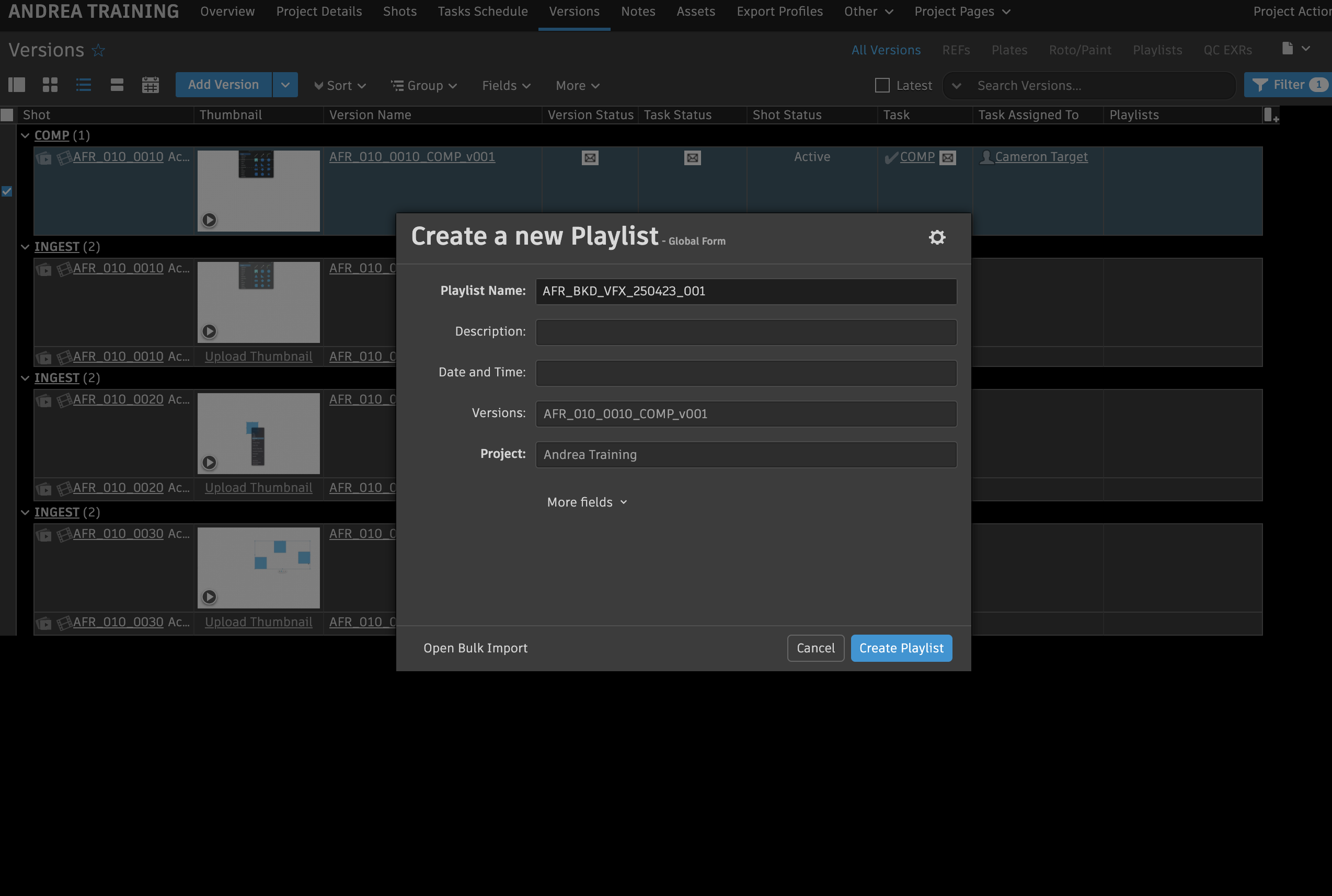1332x896 pixels.
Task: Open the Add Version dropdown arrow
Action: (x=285, y=85)
